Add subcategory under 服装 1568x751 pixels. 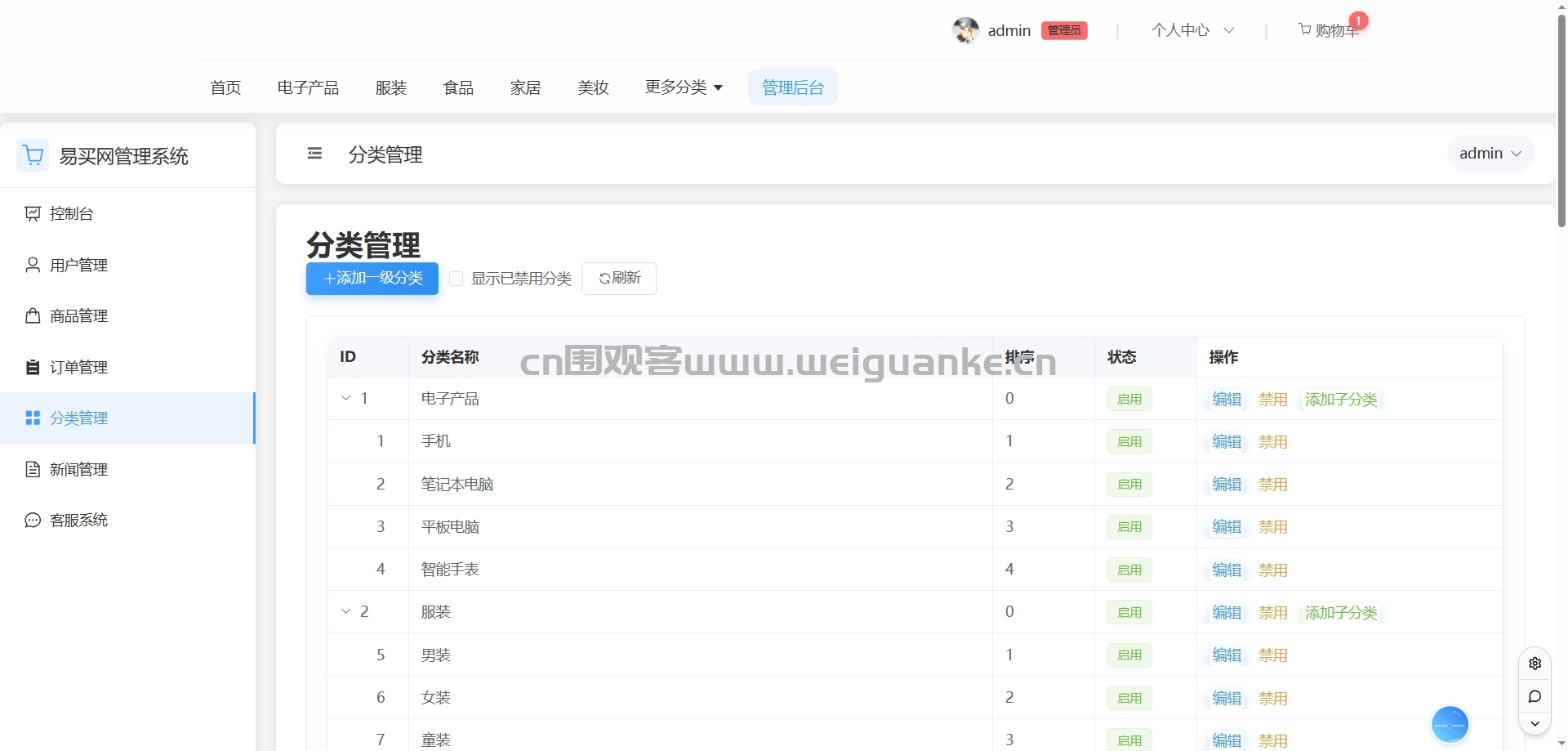click(1341, 612)
